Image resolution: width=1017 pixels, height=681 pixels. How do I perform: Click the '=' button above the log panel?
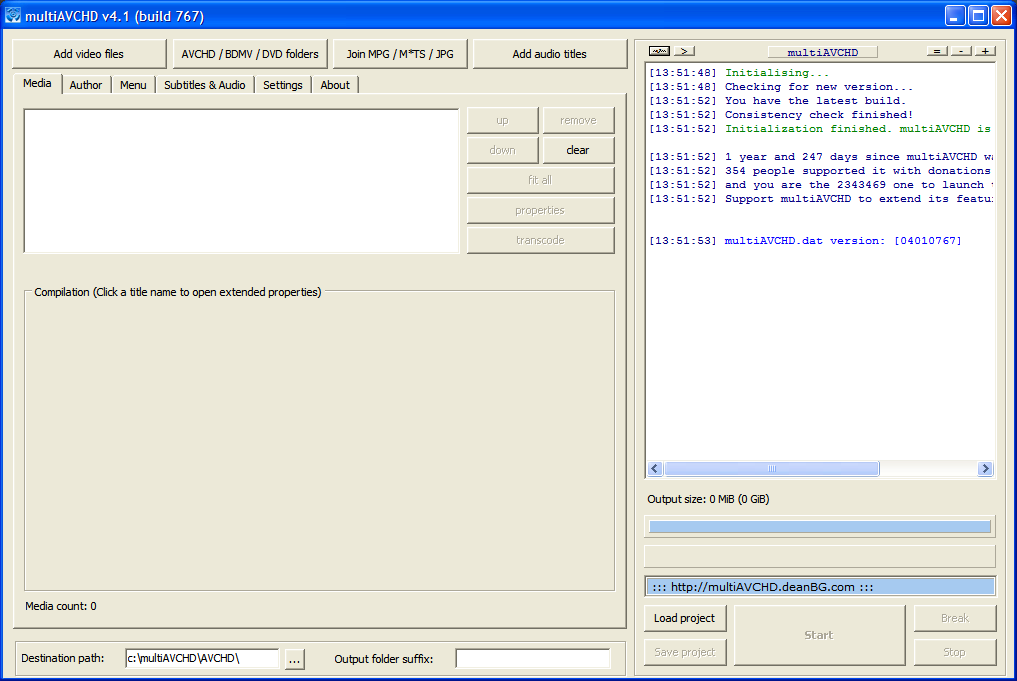[937, 51]
